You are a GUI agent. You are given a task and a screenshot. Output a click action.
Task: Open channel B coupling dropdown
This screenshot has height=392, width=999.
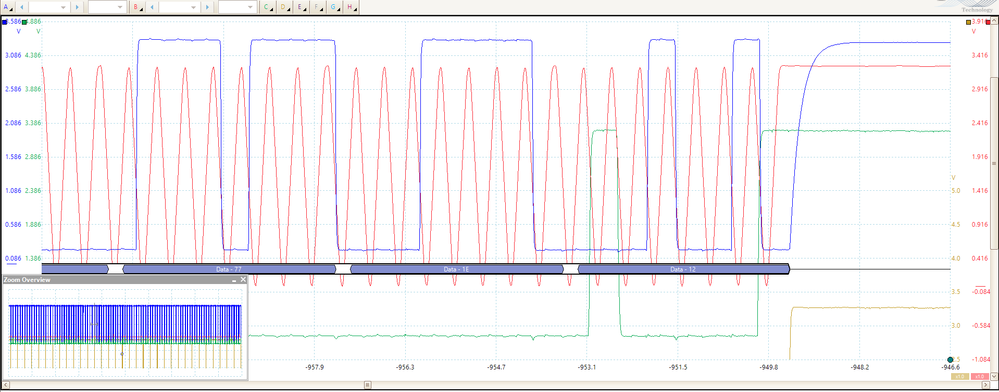(237, 7)
